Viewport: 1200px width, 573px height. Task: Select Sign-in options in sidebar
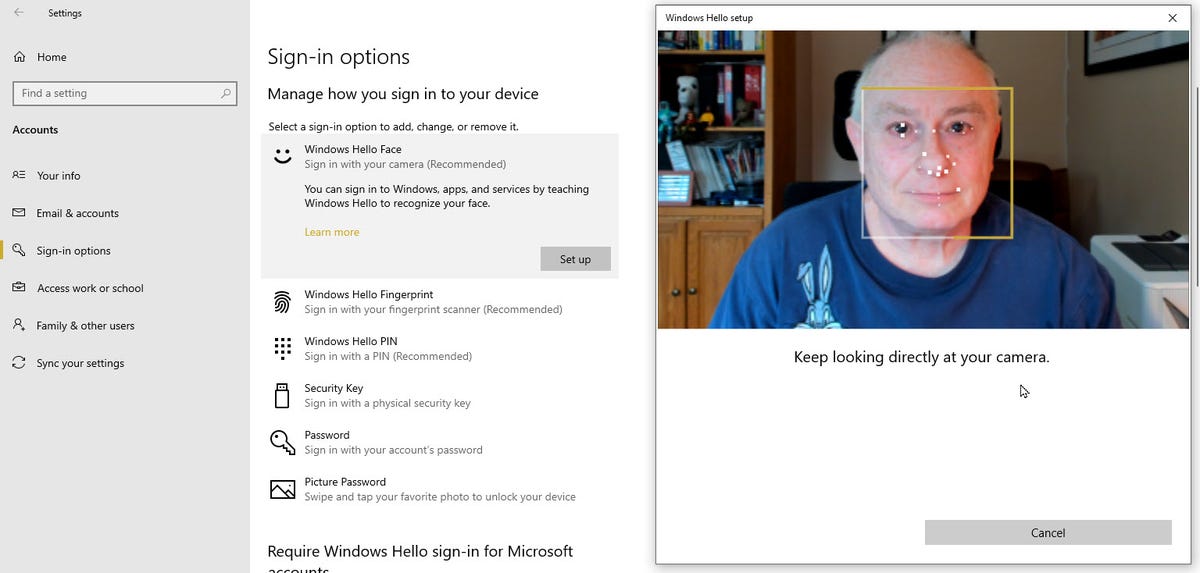click(74, 251)
